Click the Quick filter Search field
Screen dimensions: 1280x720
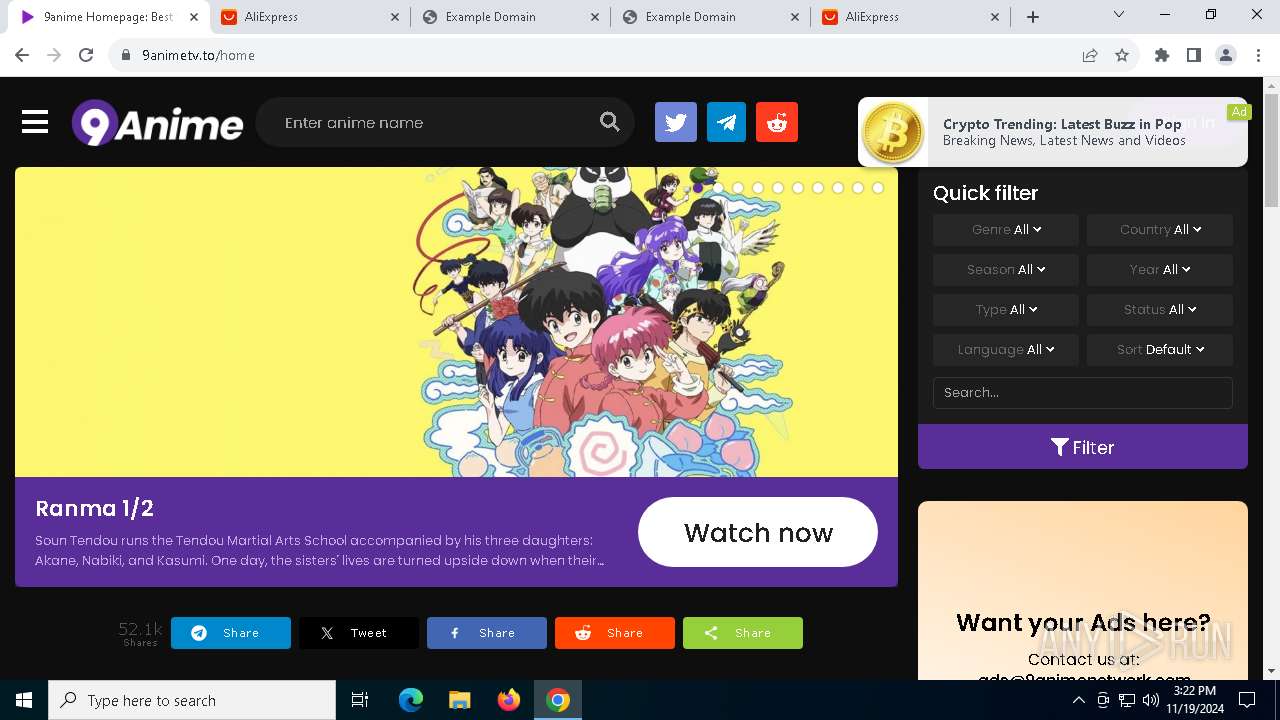(1083, 392)
